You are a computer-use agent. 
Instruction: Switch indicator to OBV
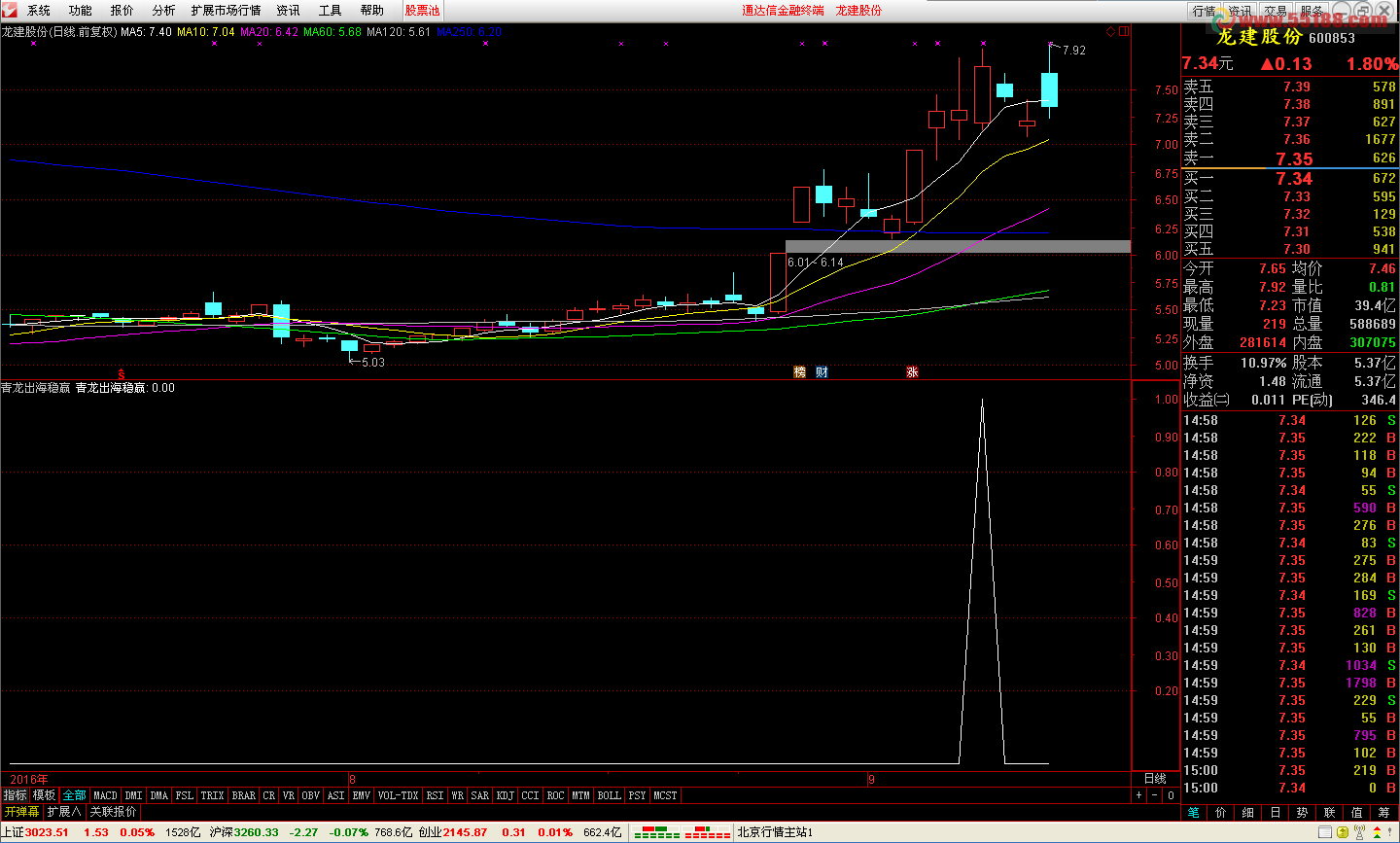[311, 795]
